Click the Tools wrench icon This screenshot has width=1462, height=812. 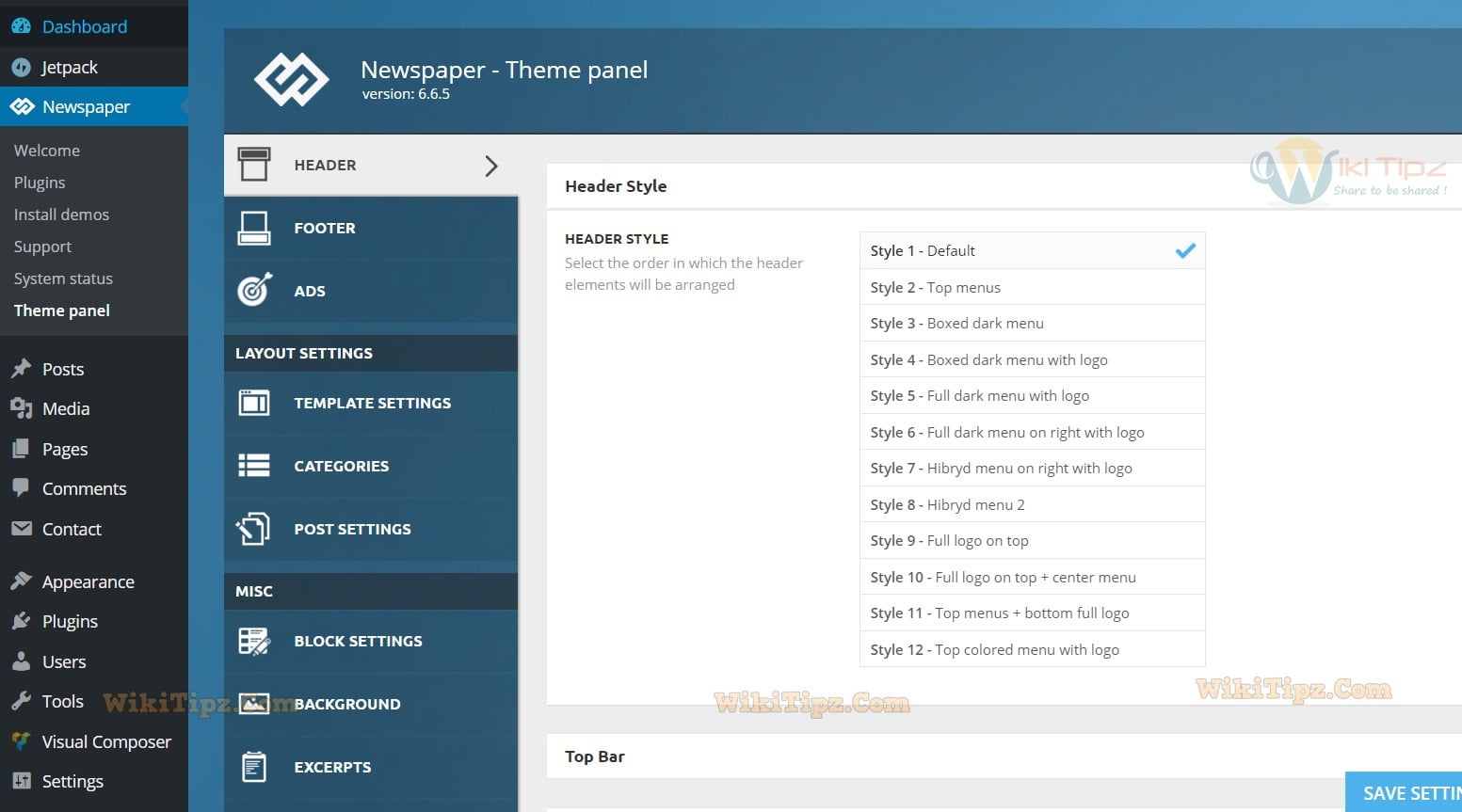(21, 701)
